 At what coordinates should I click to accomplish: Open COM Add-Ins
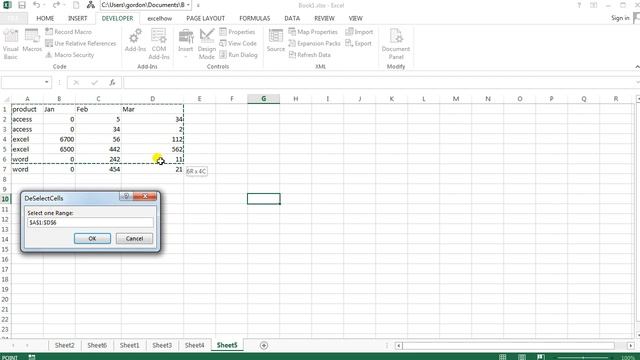[159, 44]
